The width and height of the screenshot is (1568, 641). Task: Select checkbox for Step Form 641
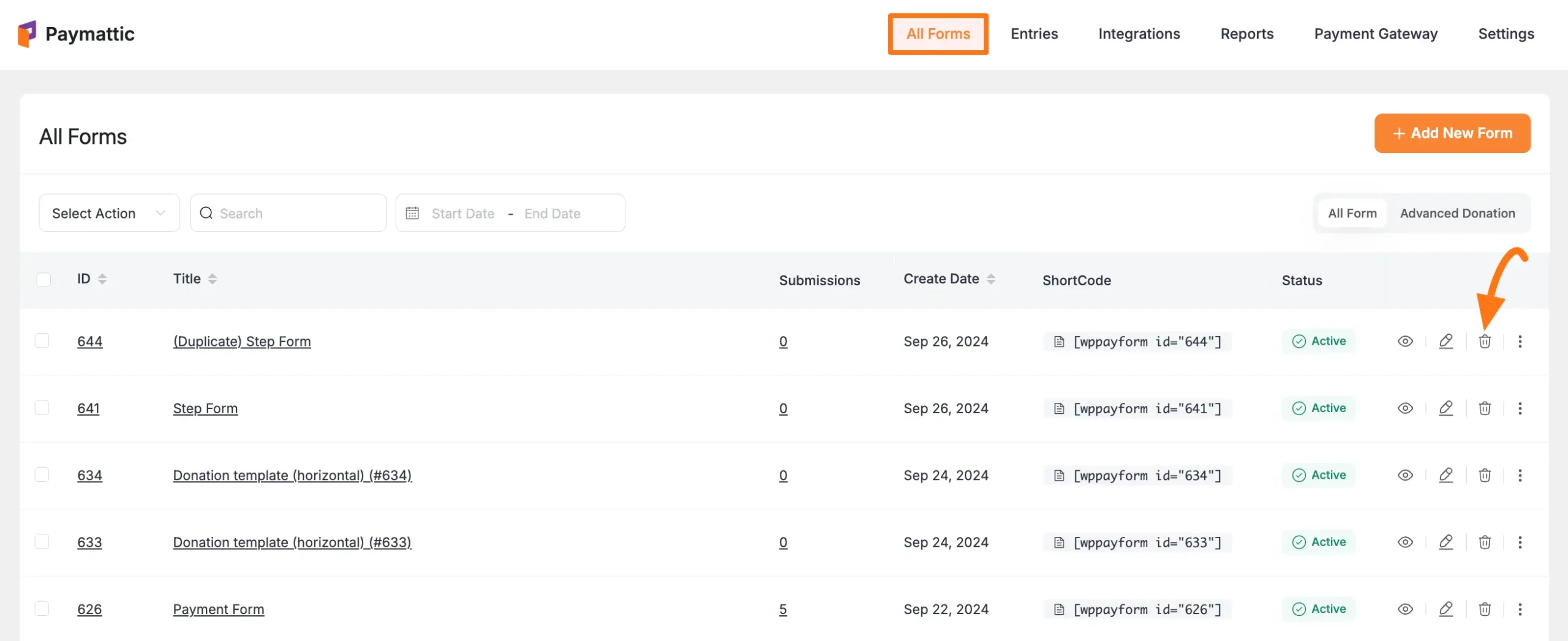pyautogui.click(x=42, y=408)
